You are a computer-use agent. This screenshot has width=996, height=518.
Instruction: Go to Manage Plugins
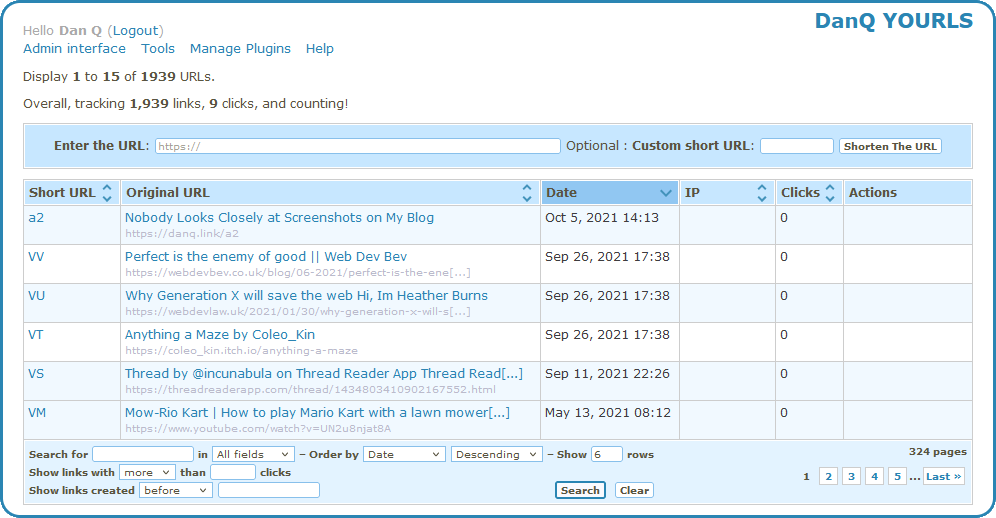click(x=240, y=49)
